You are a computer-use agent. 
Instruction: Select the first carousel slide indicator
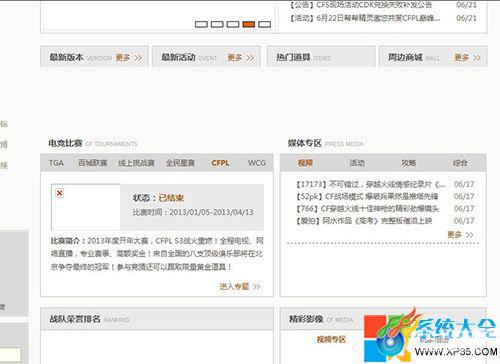[201, 24]
